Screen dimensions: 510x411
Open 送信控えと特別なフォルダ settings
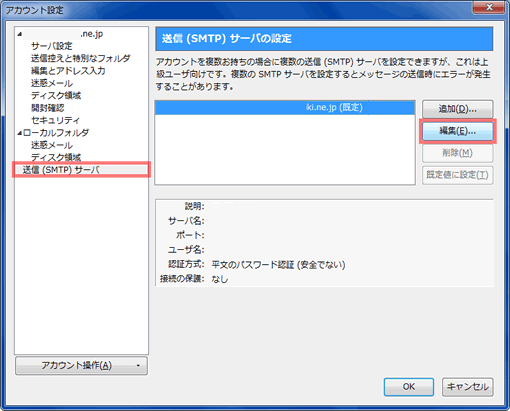coord(81,58)
